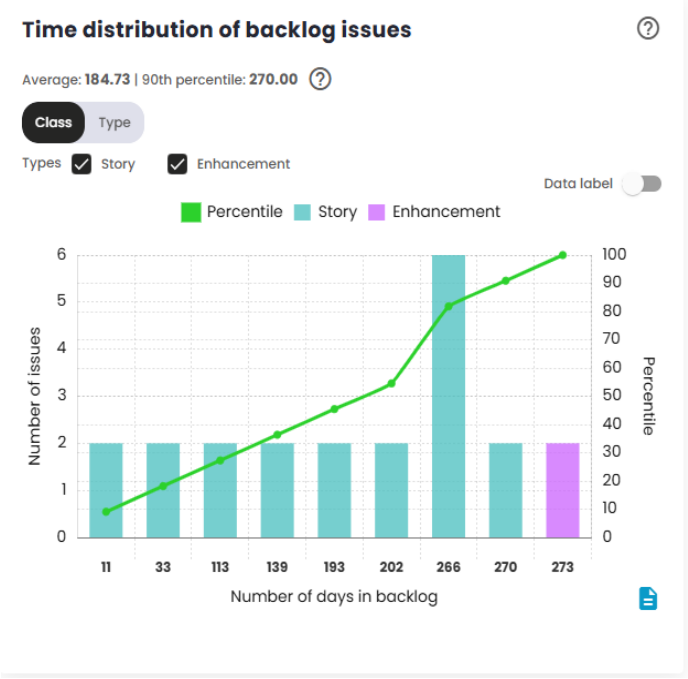The width and height of the screenshot is (688, 679).
Task: Click the Story bar at 11 days
Action: [106, 490]
